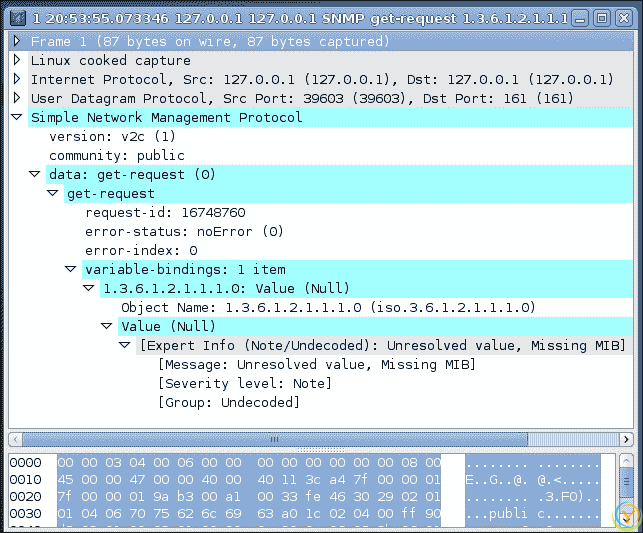This screenshot has width=643, height=533.
Task: Collapse the Simple Network Management Protocol node
Action: 17,118
